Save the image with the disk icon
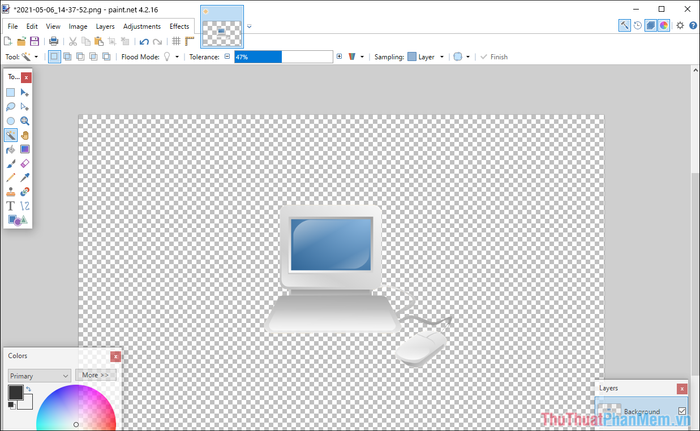Image resolution: width=700 pixels, height=431 pixels. point(34,42)
